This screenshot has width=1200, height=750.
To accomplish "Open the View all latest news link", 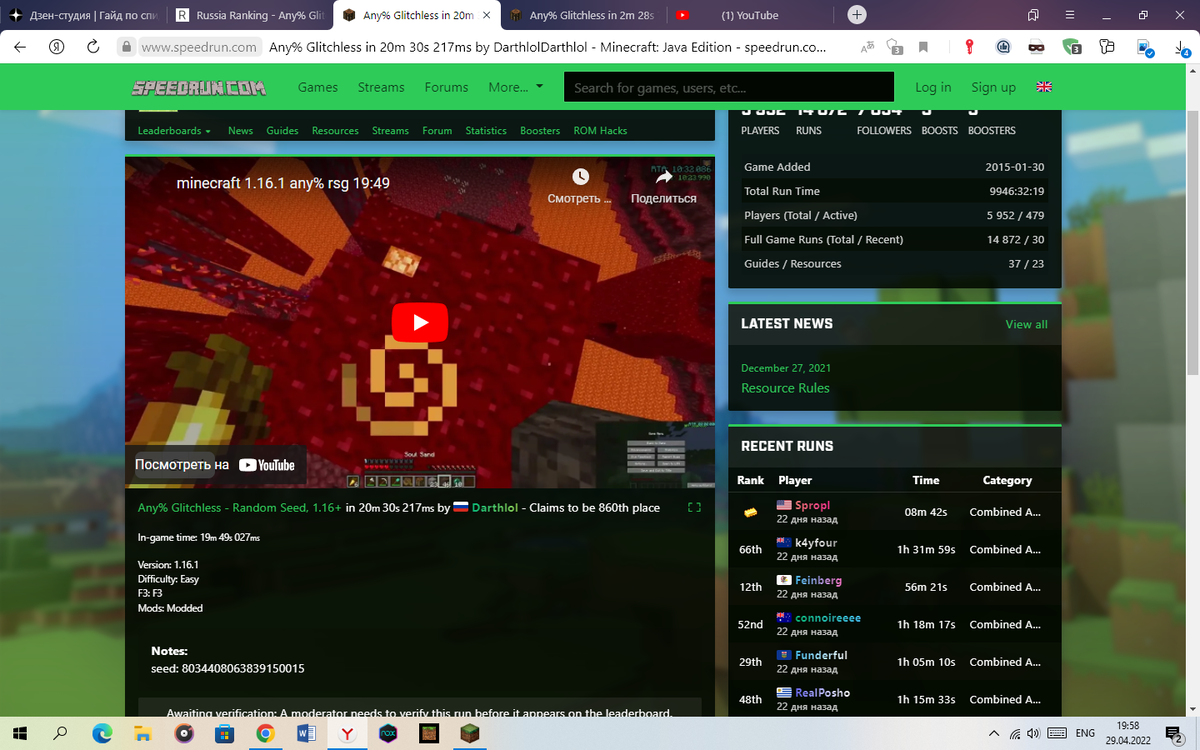I will 1026,324.
